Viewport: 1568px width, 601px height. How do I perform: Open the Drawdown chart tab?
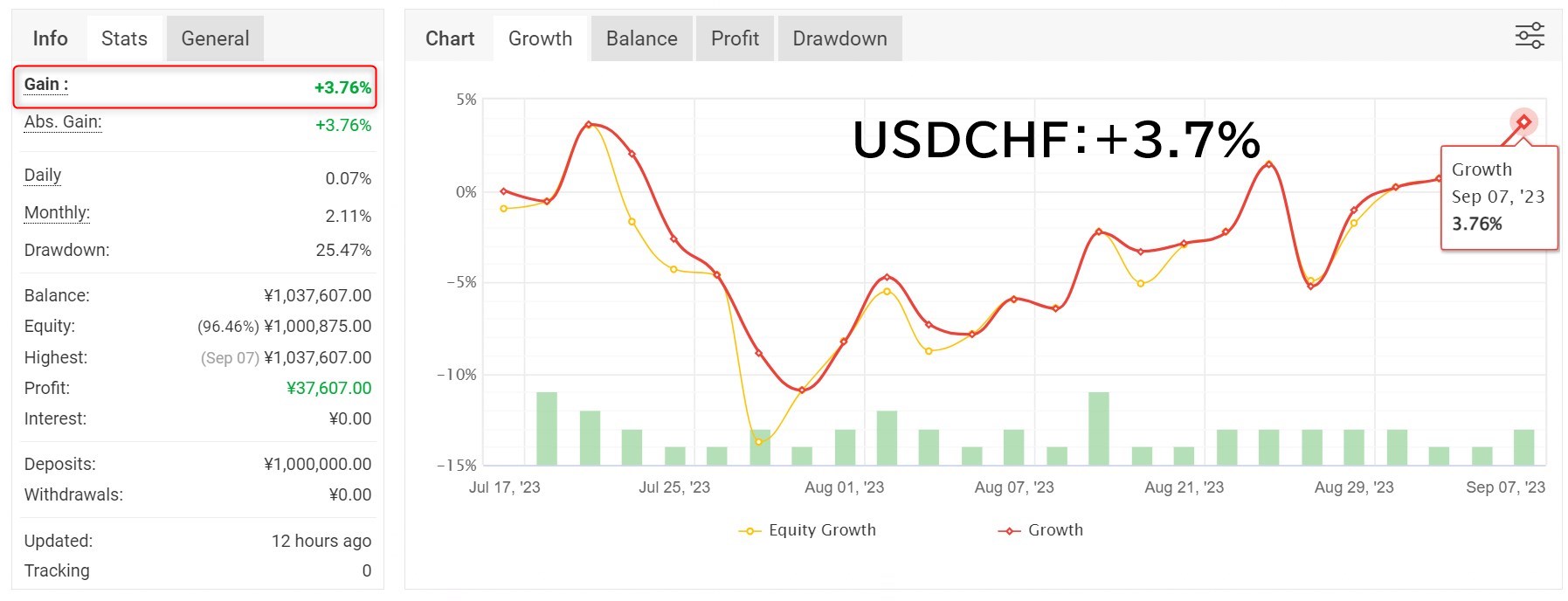coord(839,38)
